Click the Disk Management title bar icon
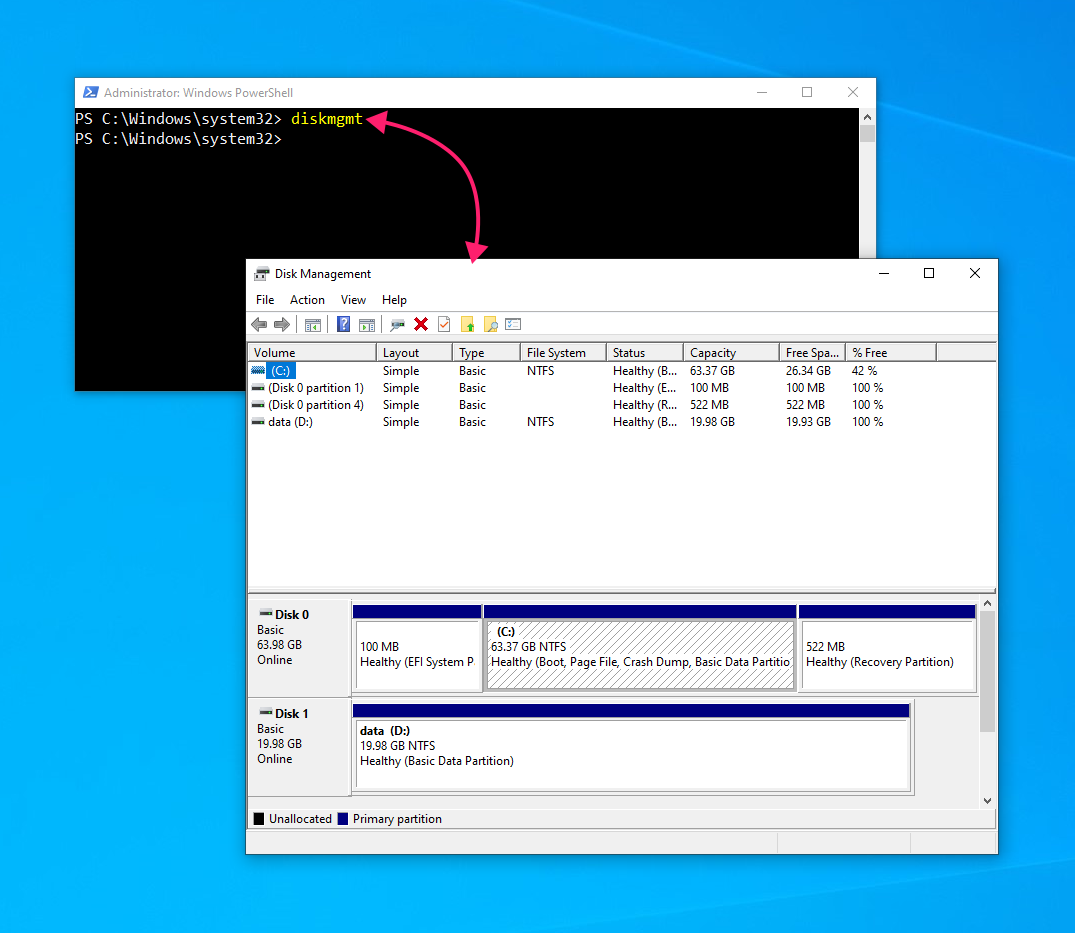The image size is (1075, 933). [262, 274]
